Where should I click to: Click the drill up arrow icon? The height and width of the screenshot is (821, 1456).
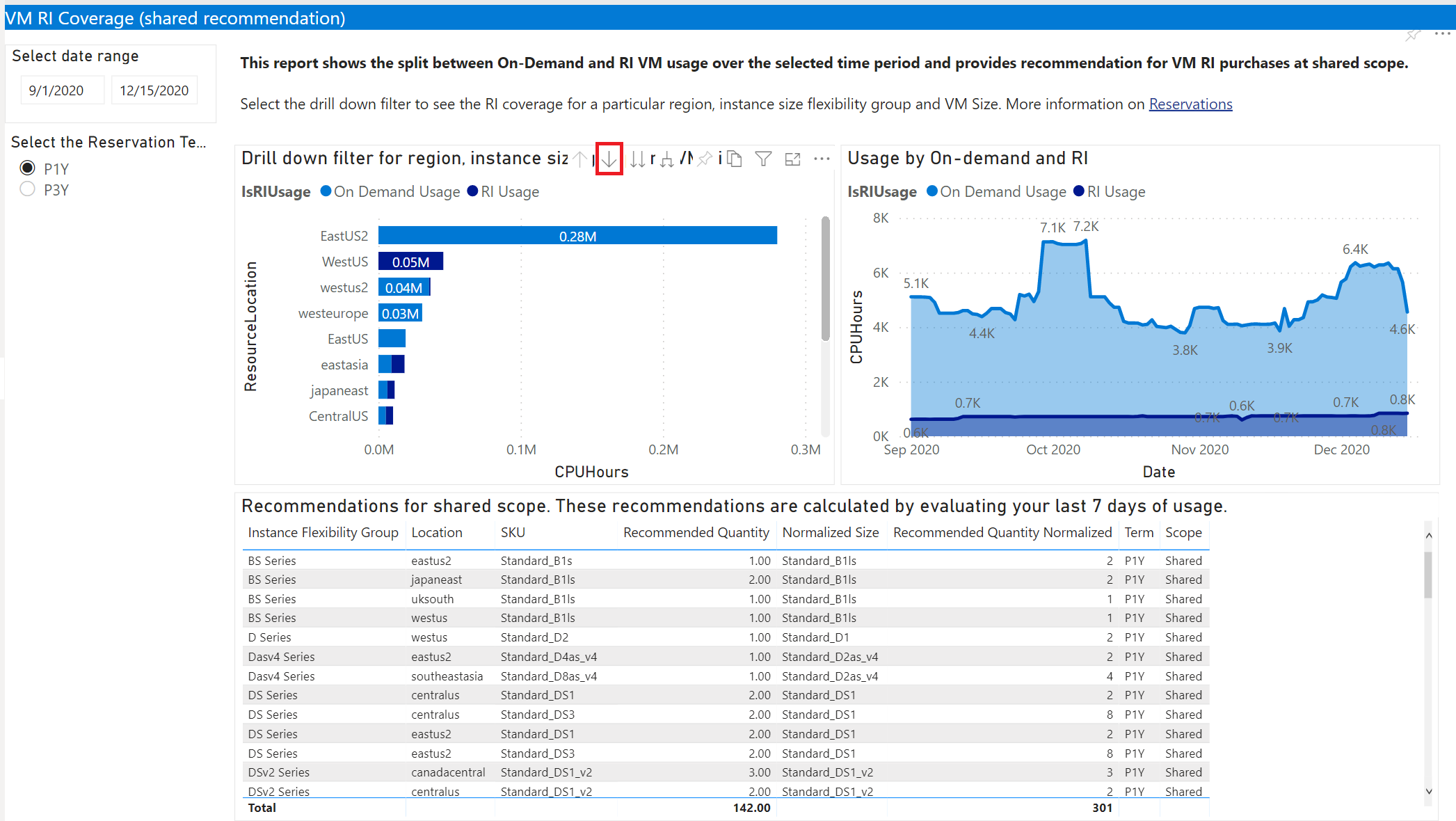click(x=580, y=159)
